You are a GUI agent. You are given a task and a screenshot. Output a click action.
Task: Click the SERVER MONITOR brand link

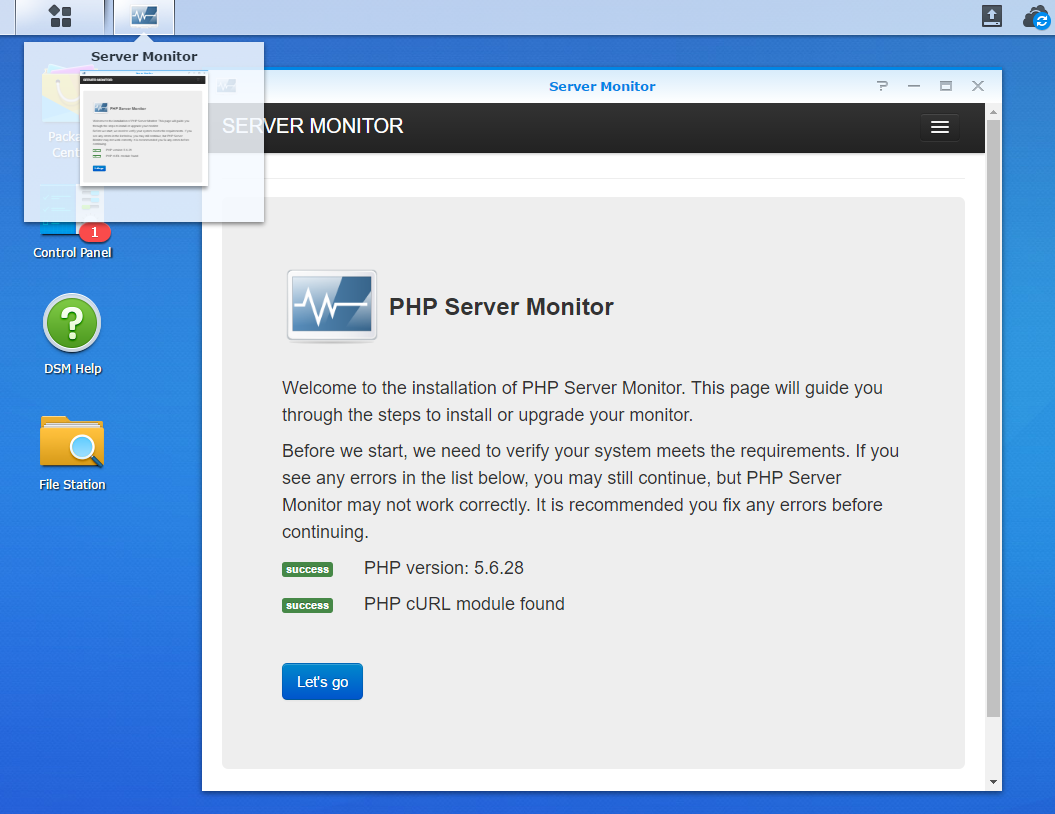coord(313,126)
